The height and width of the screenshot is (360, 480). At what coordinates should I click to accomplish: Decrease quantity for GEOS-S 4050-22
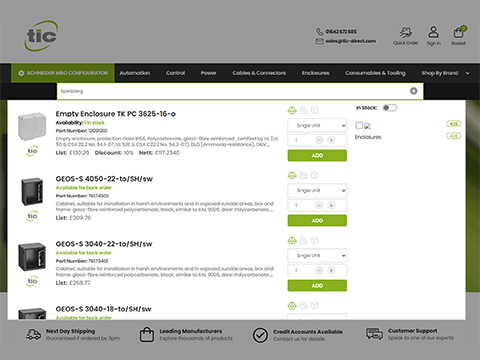(319, 205)
